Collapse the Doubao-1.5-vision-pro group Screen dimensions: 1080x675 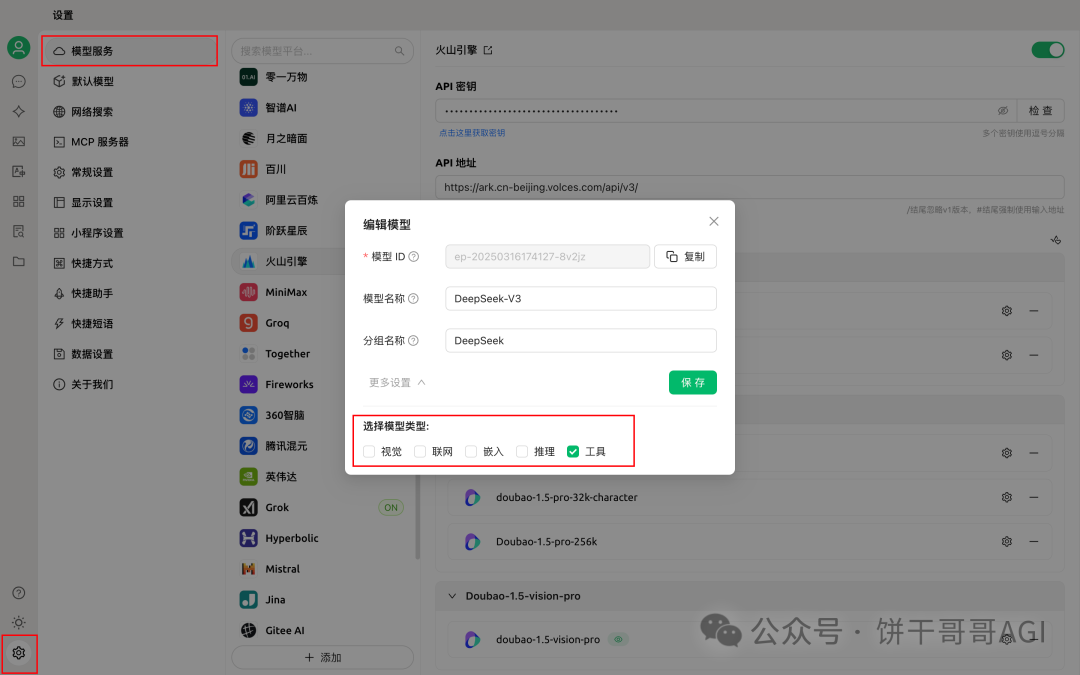pos(452,596)
